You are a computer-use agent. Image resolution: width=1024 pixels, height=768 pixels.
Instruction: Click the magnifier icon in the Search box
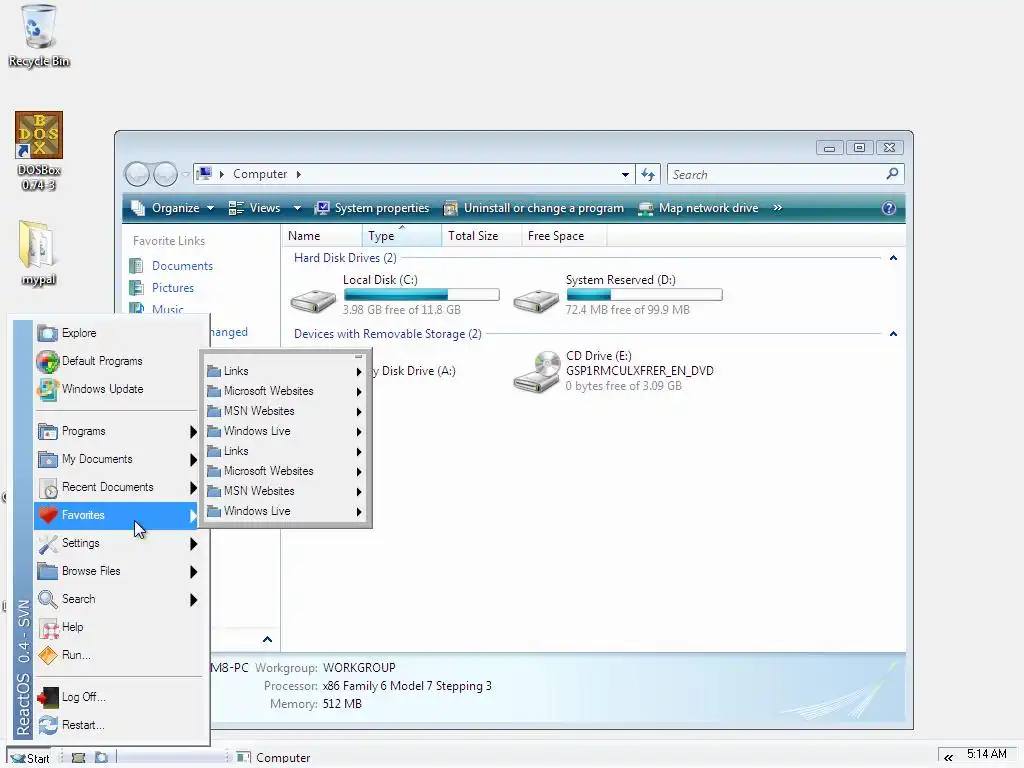pyautogui.click(x=892, y=174)
